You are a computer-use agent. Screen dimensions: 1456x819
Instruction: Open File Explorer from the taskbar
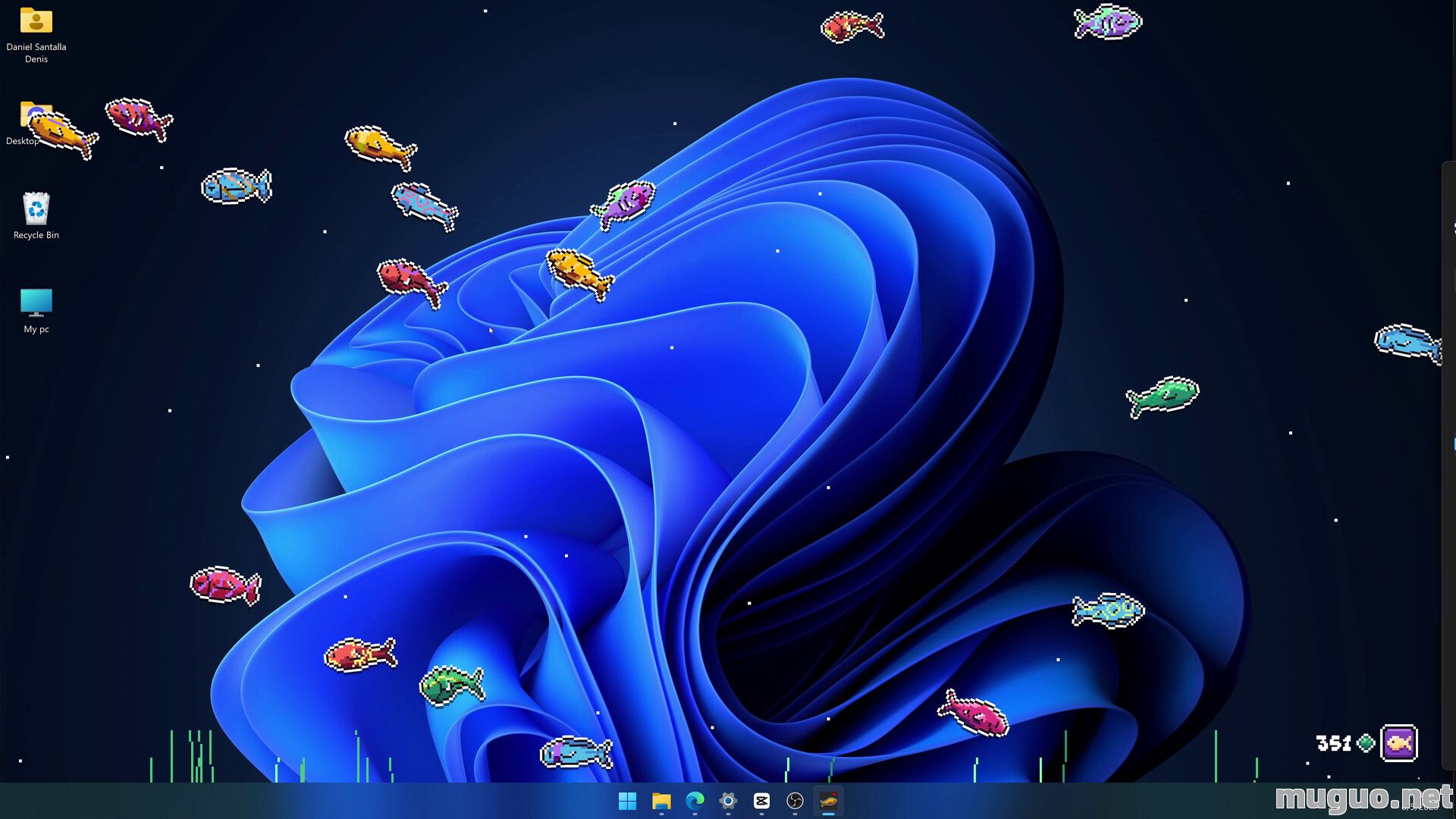click(x=661, y=801)
